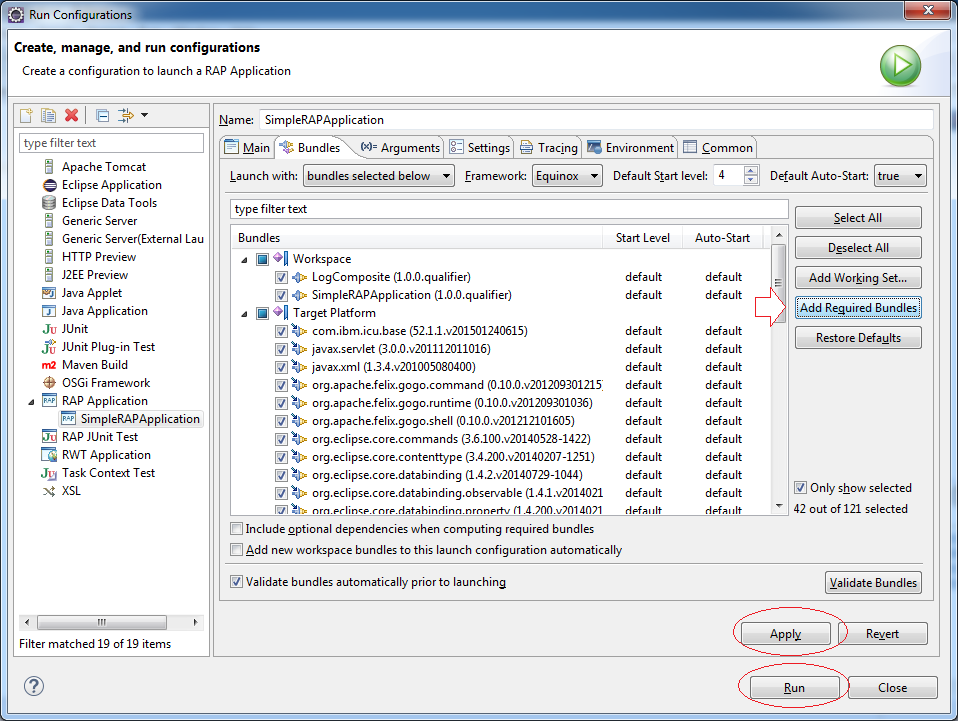Uncheck the Only show selected checkbox
This screenshot has height=721, width=958.
(x=800, y=488)
